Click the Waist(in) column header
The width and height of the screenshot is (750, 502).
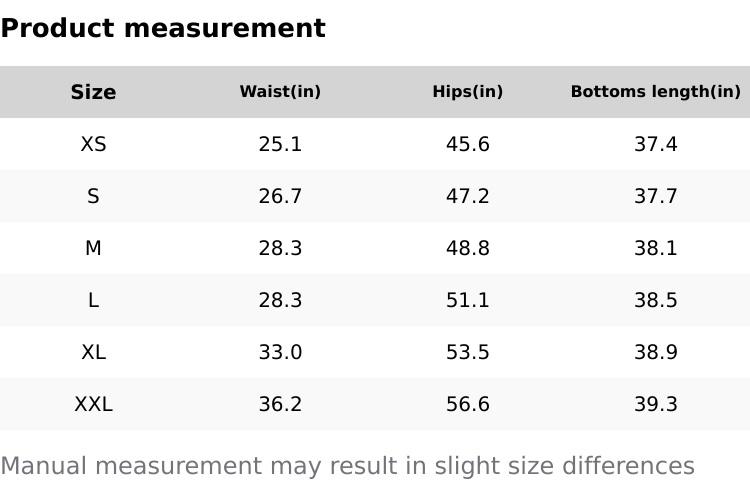[x=280, y=92]
